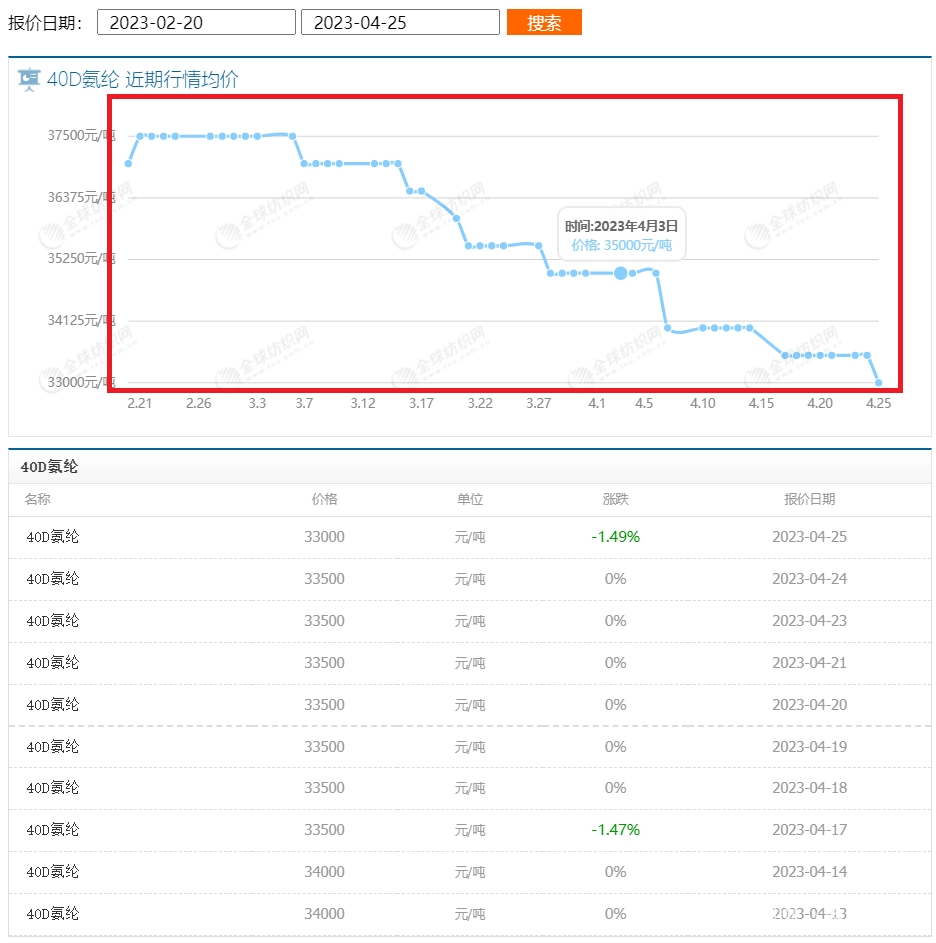This screenshot has height=943, width=936.
Task: Click the start date field showing 2023-02-20
Action: click(x=196, y=22)
